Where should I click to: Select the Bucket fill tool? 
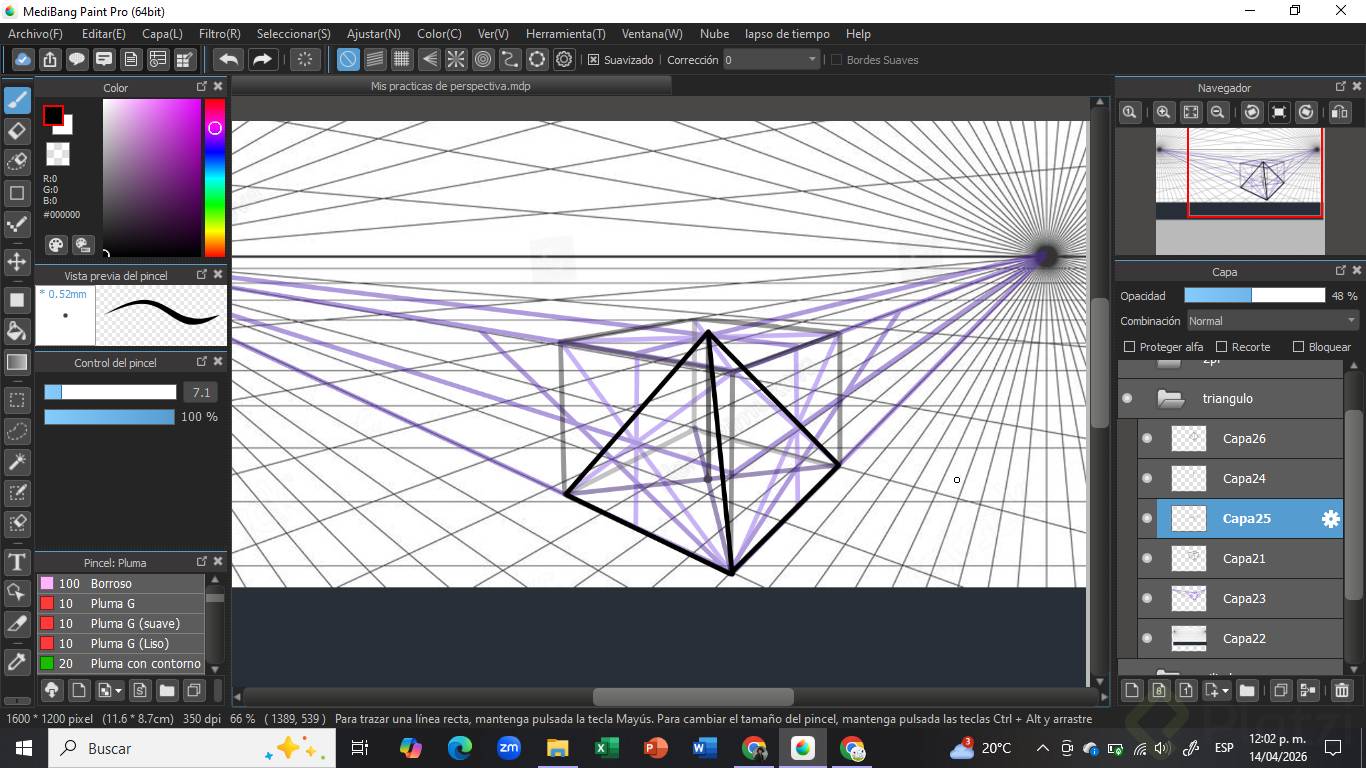coord(17,331)
